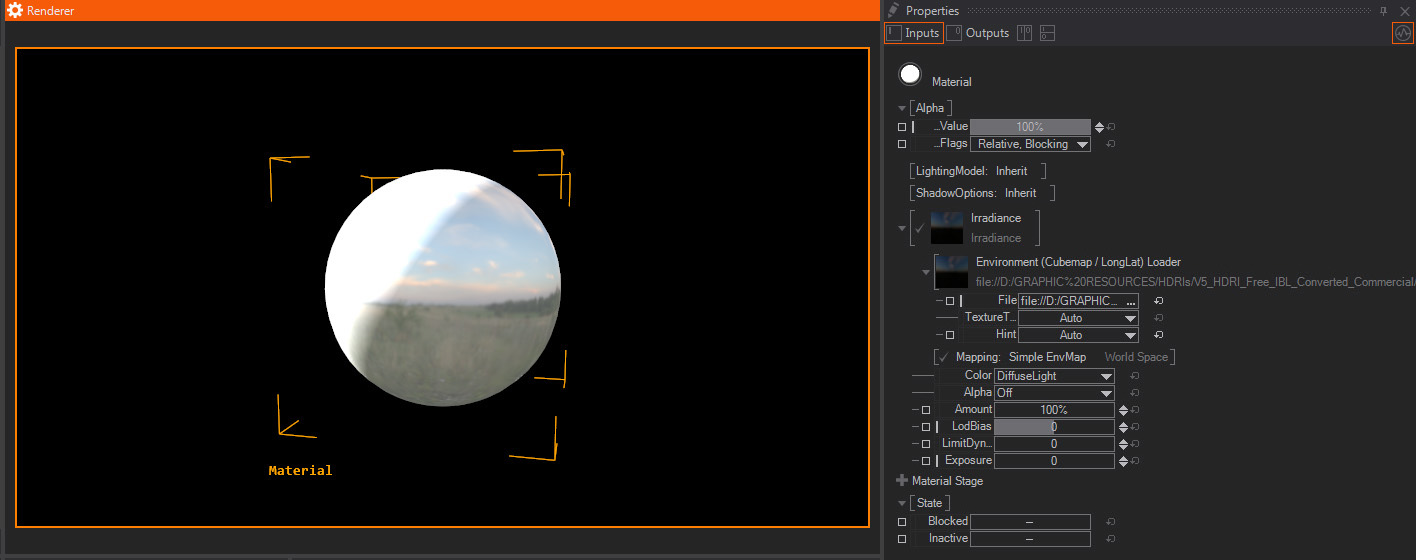Click the white Material sphere icon
Viewport: 1416px width, 560px height.
910,75
